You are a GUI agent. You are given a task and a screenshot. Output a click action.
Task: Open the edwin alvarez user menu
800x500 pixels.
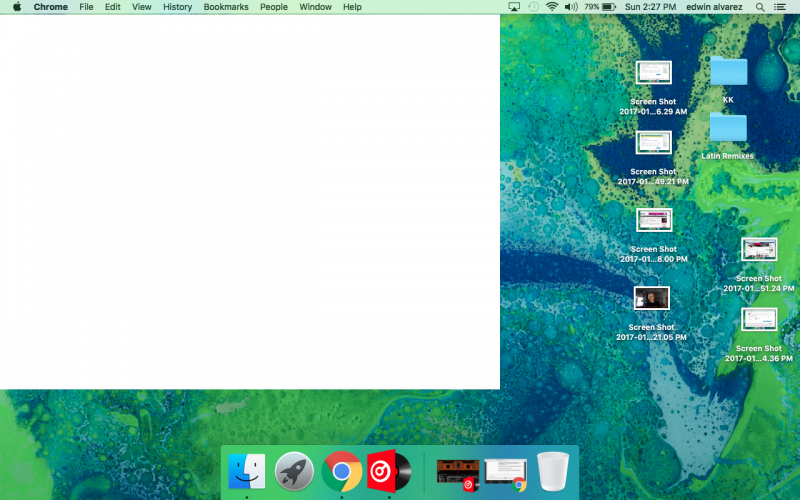714,7
